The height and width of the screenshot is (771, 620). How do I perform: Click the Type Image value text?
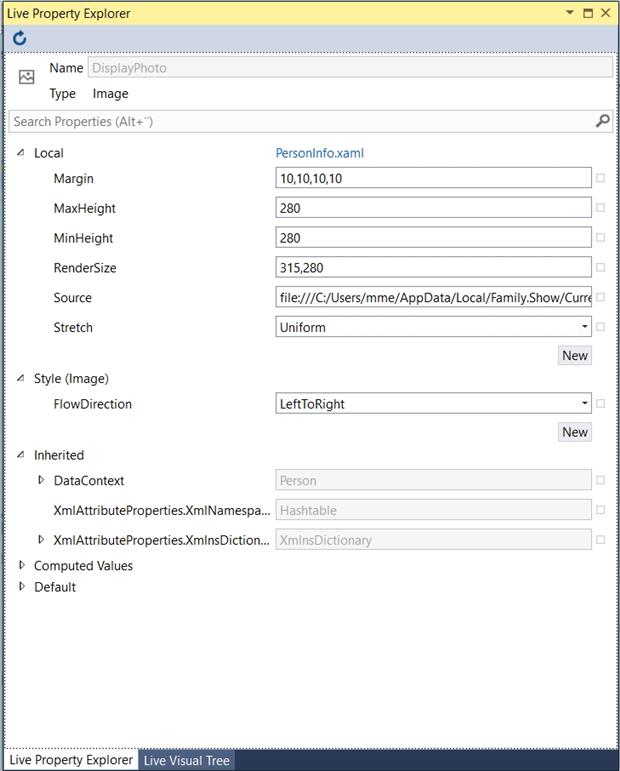(110, 93)
